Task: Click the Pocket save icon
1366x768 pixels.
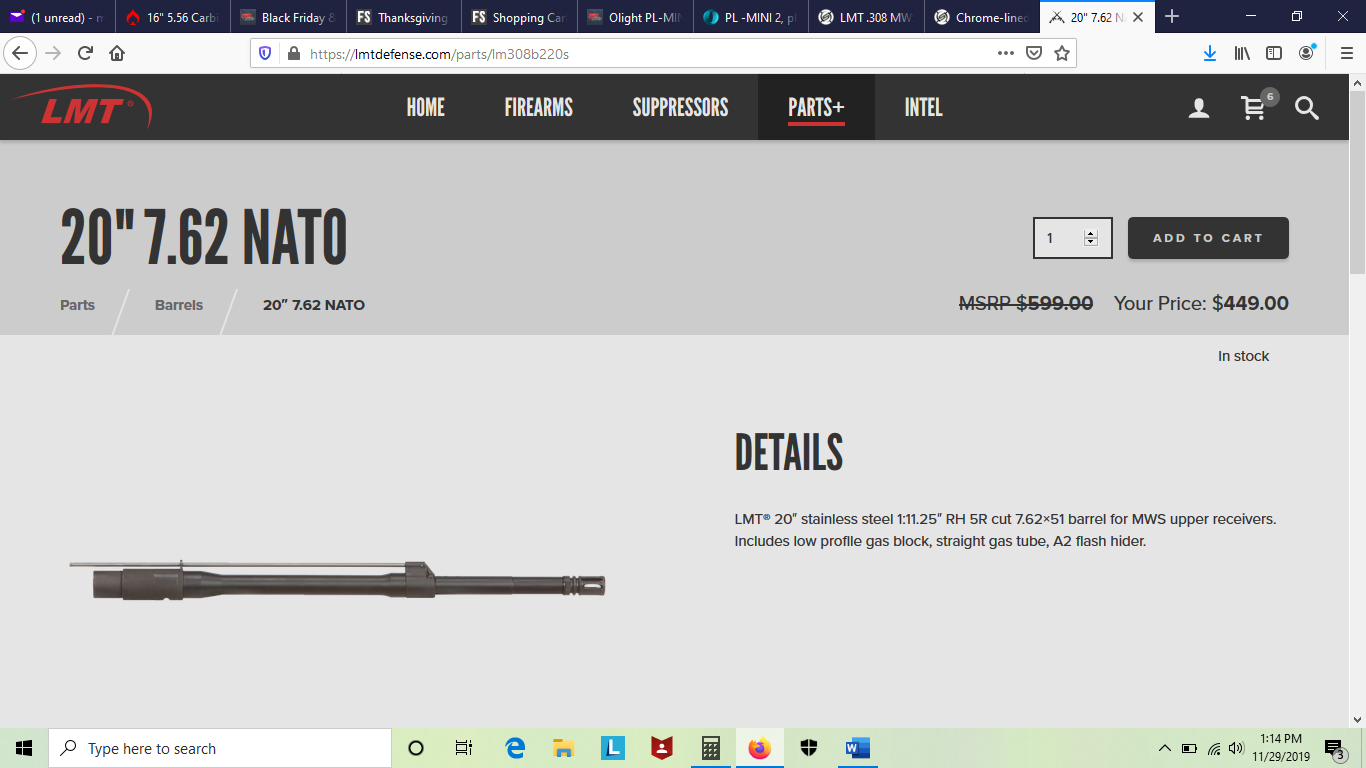Action: tap(1035, 53)
